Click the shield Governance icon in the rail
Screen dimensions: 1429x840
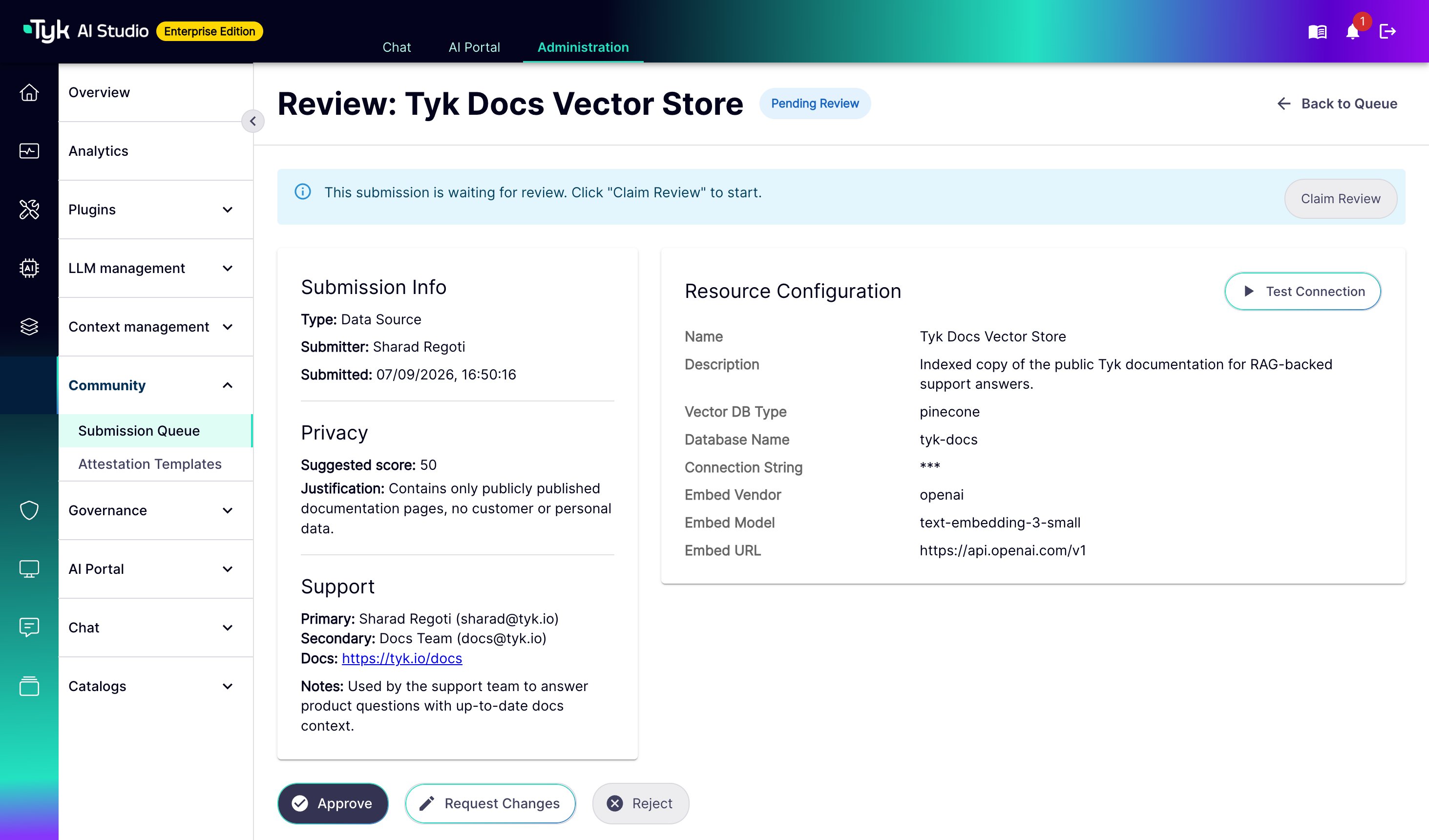pos(29,510)
